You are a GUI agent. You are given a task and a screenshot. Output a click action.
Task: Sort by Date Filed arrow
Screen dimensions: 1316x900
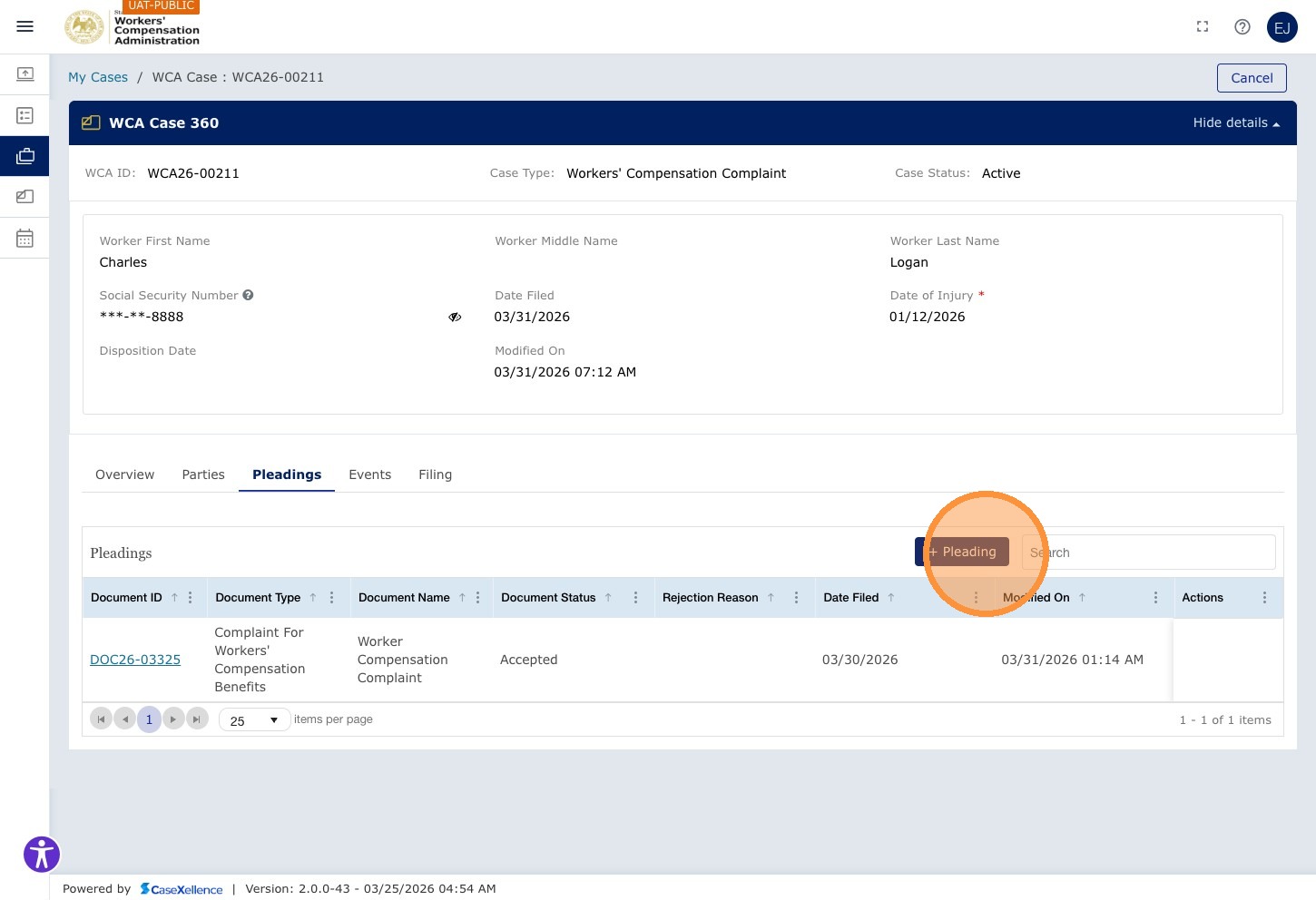[891, 597]
